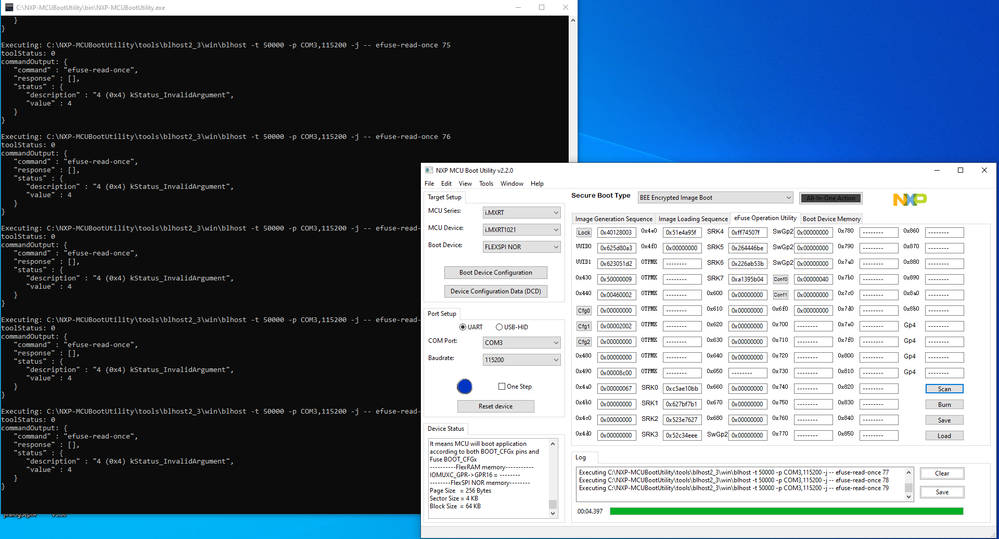
Task: Click the Conf0 value field 0x00000040
Action: 813,279
